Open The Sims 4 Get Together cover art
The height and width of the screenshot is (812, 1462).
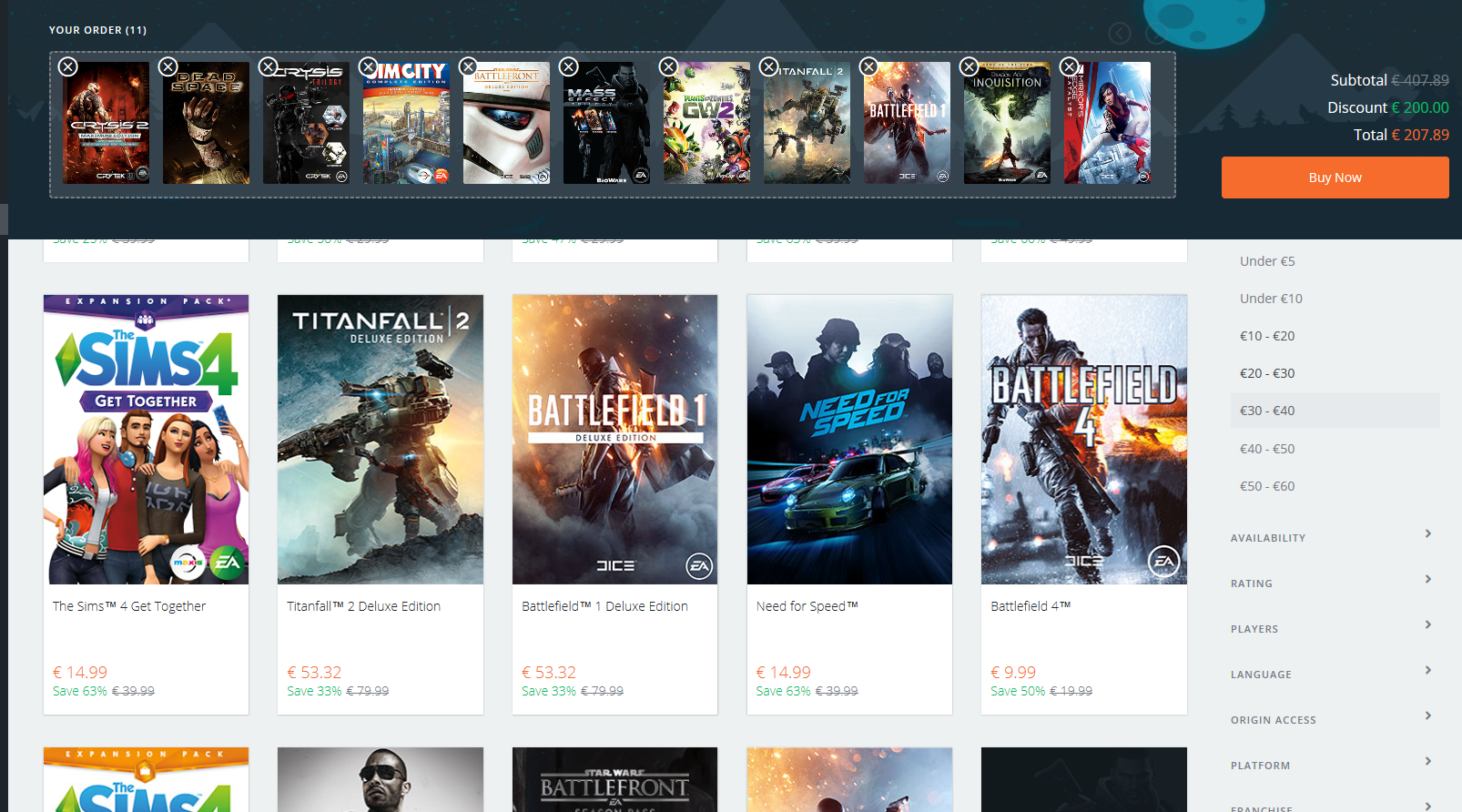click(146, 440)
